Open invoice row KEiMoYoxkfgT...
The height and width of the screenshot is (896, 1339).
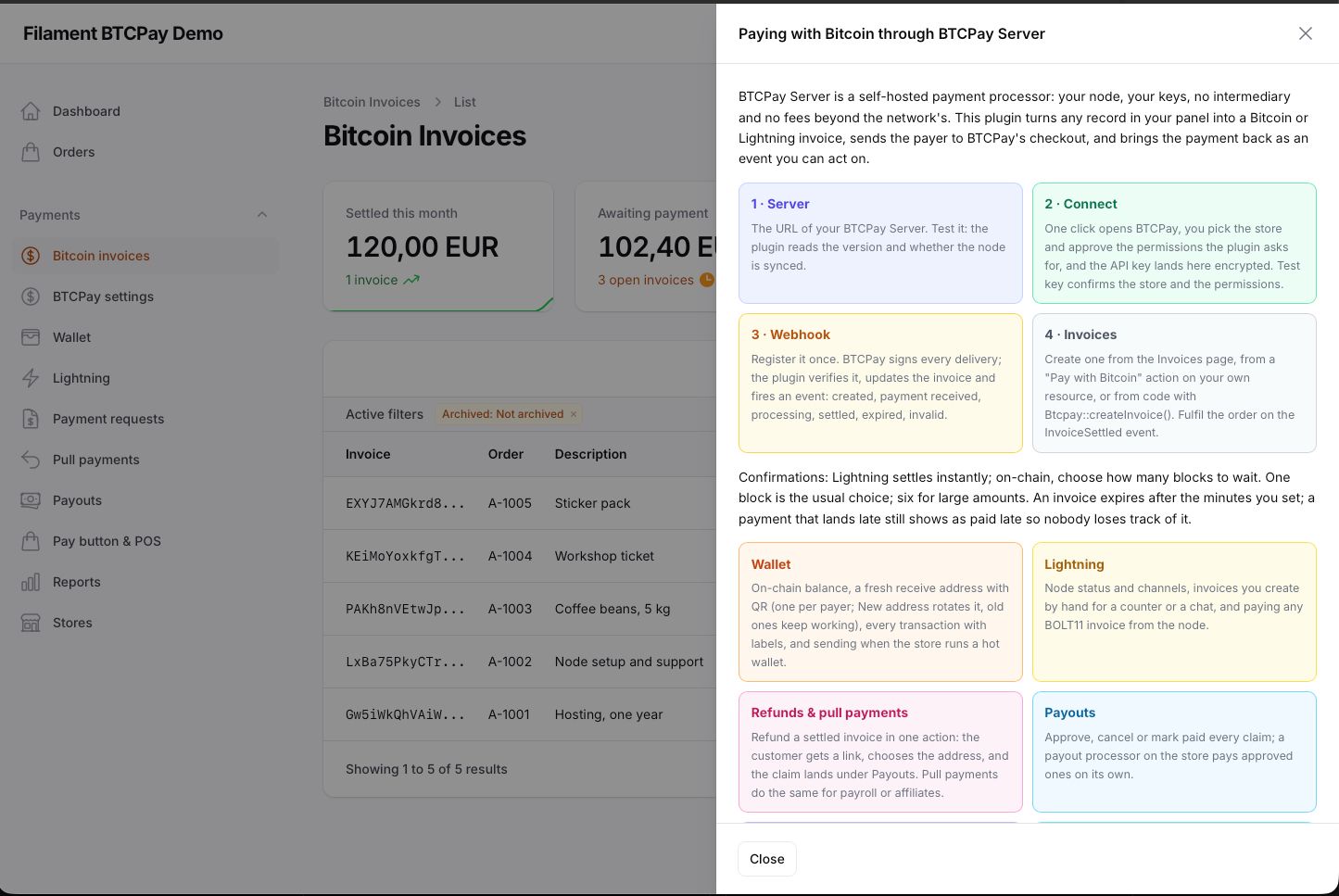[520, 556]
